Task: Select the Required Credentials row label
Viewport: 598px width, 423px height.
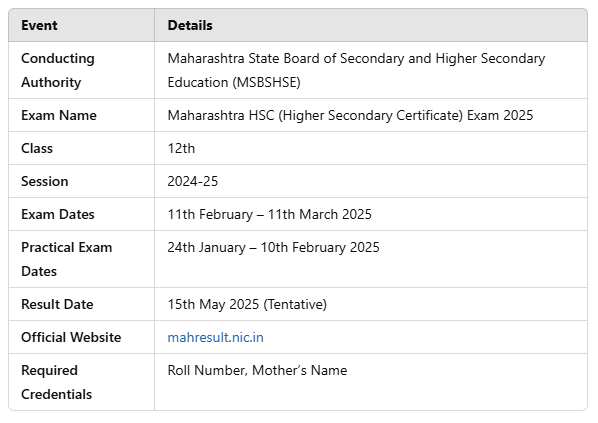Action: point(56,382)
